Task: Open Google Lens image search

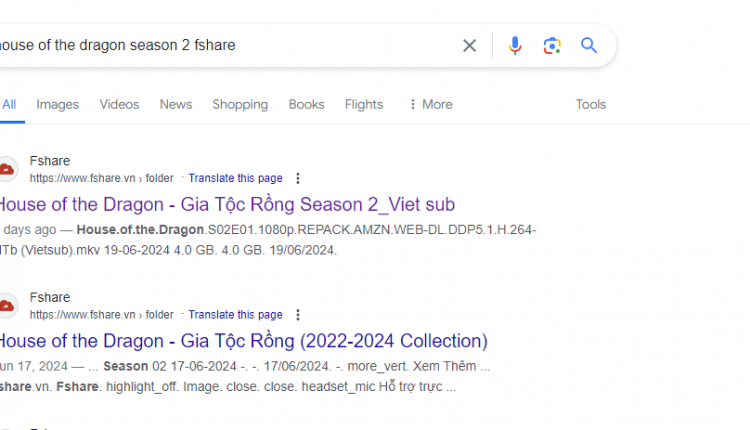Action: coord(551,45)
